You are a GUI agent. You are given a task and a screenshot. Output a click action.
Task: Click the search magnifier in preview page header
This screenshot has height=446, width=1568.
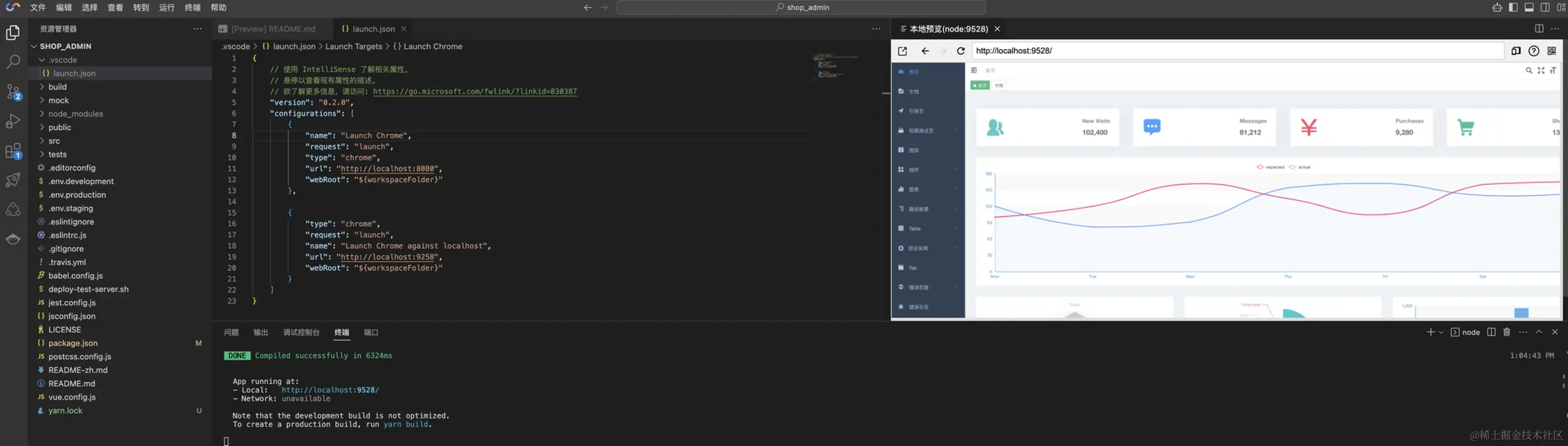[x=1528, y=71]
